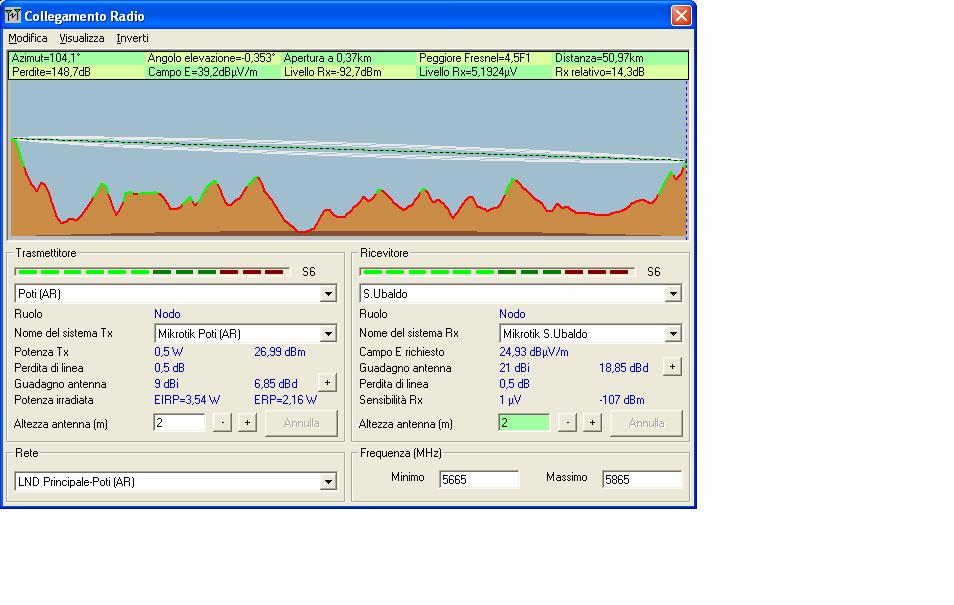Click the transmitter S6 signal meter bar
Screen dimensions: 954x605
[x=152, y=272]
